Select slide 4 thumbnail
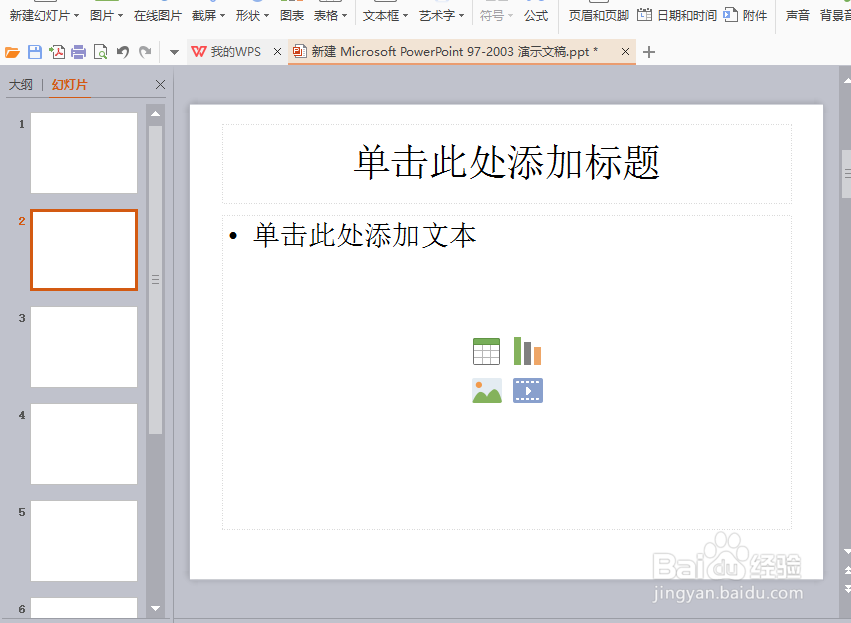 [84, 444]
